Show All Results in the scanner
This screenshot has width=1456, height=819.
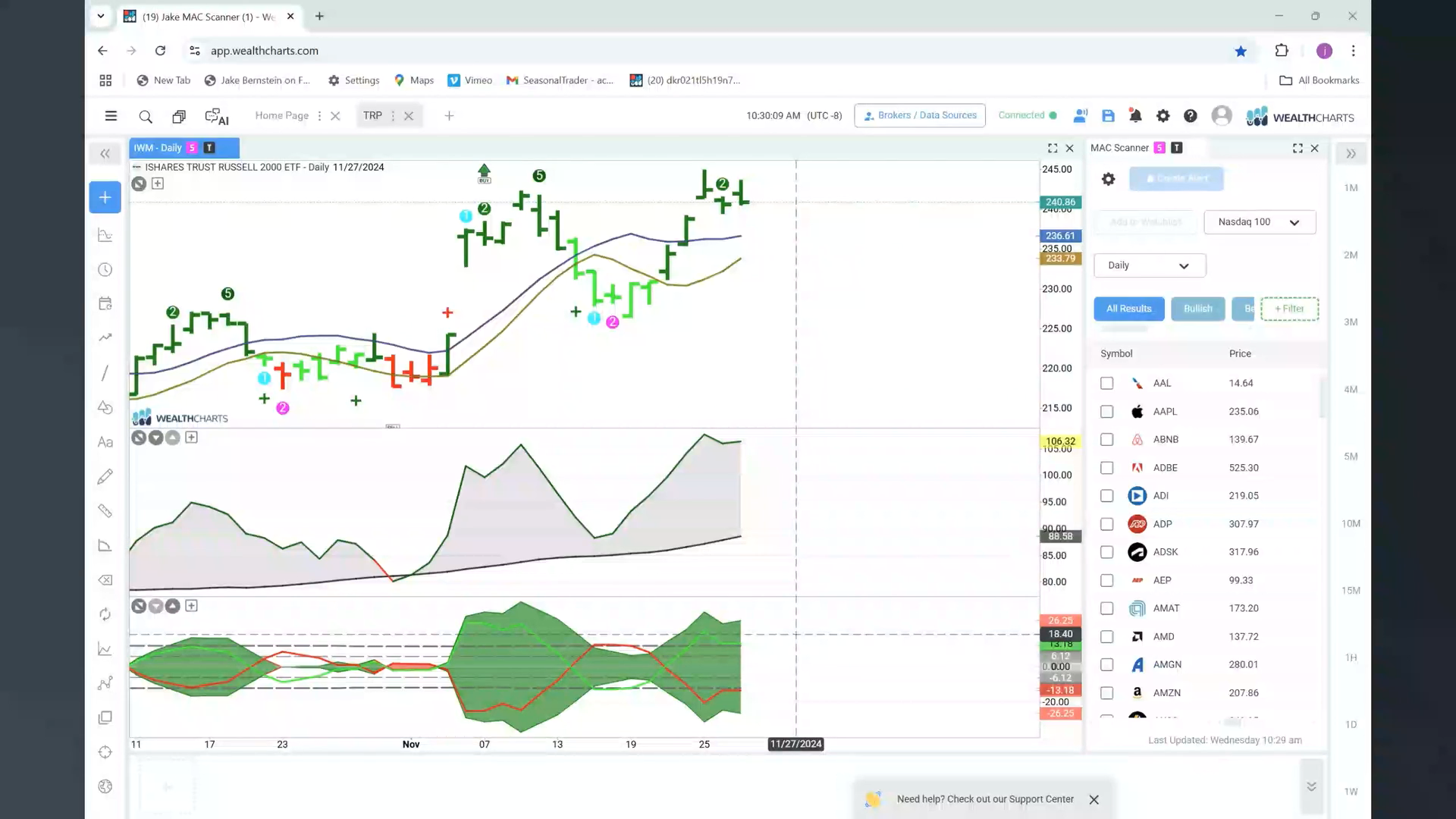tap(1128, 309)
